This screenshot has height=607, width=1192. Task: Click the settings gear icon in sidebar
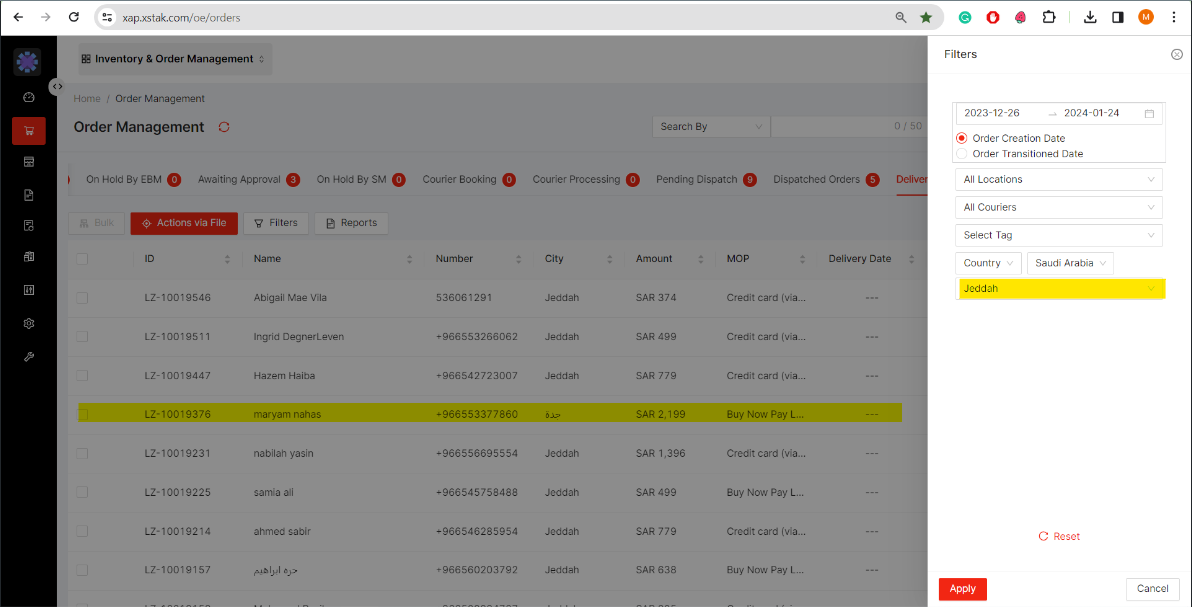[x=28, y=324]
